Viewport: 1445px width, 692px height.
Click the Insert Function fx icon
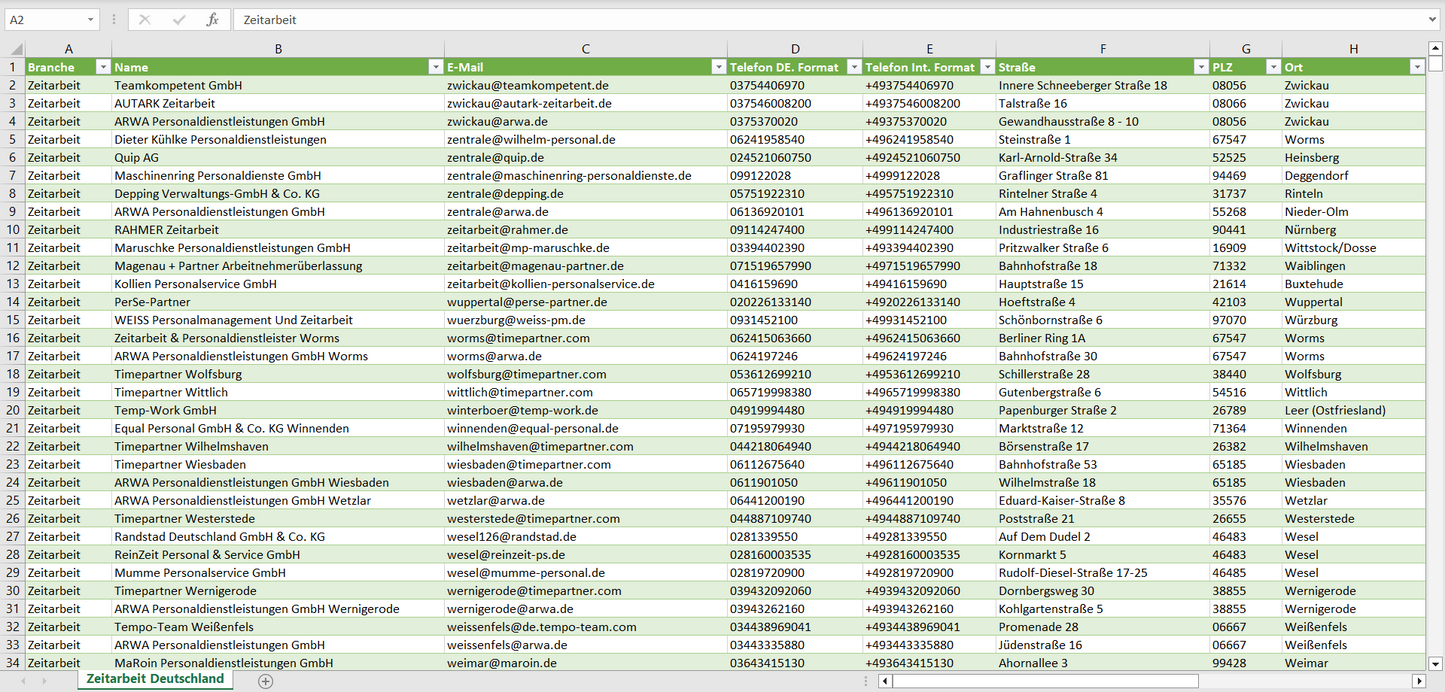point(212,20)
